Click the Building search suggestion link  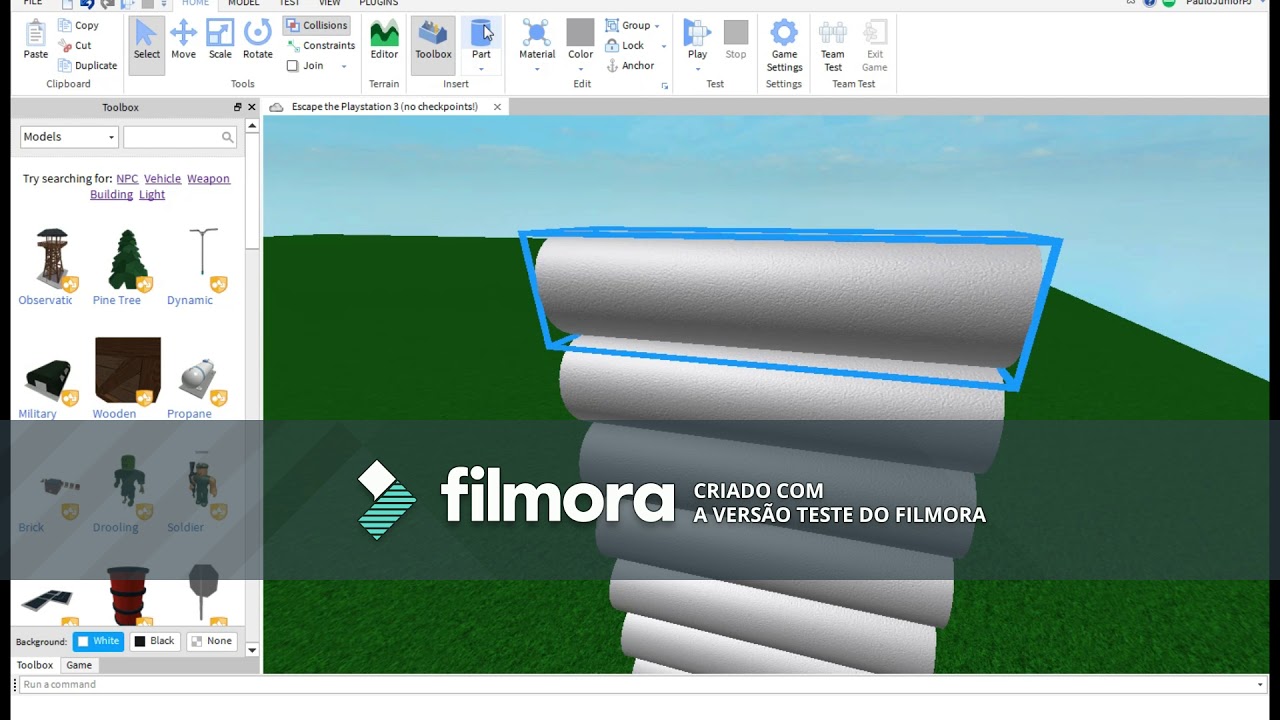coord(111,195)
